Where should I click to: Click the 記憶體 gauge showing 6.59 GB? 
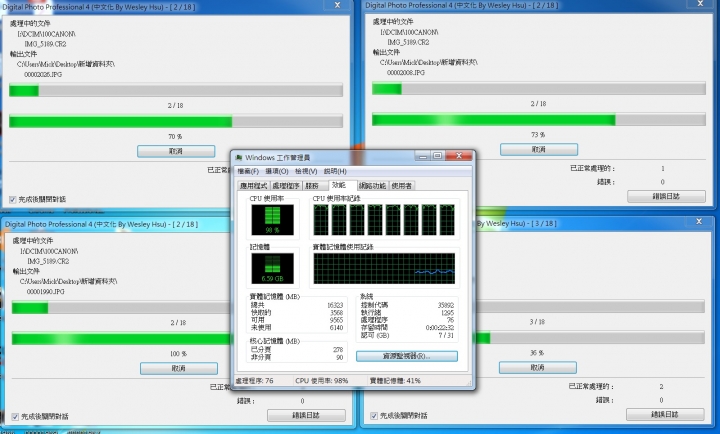point(272,269)
